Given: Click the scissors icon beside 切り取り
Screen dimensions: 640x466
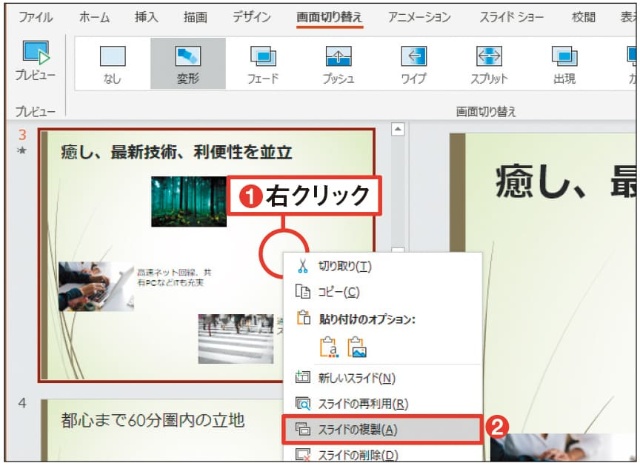Looking at the screenshot, I should point(302,266).
